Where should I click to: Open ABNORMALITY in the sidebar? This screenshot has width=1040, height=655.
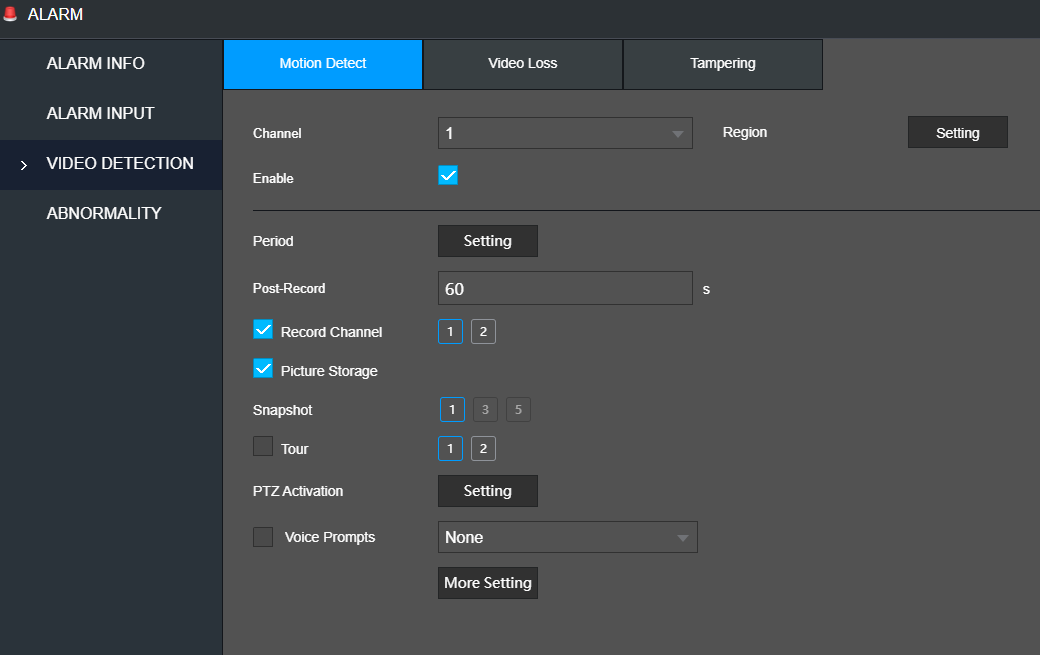[x=111, y=214]
